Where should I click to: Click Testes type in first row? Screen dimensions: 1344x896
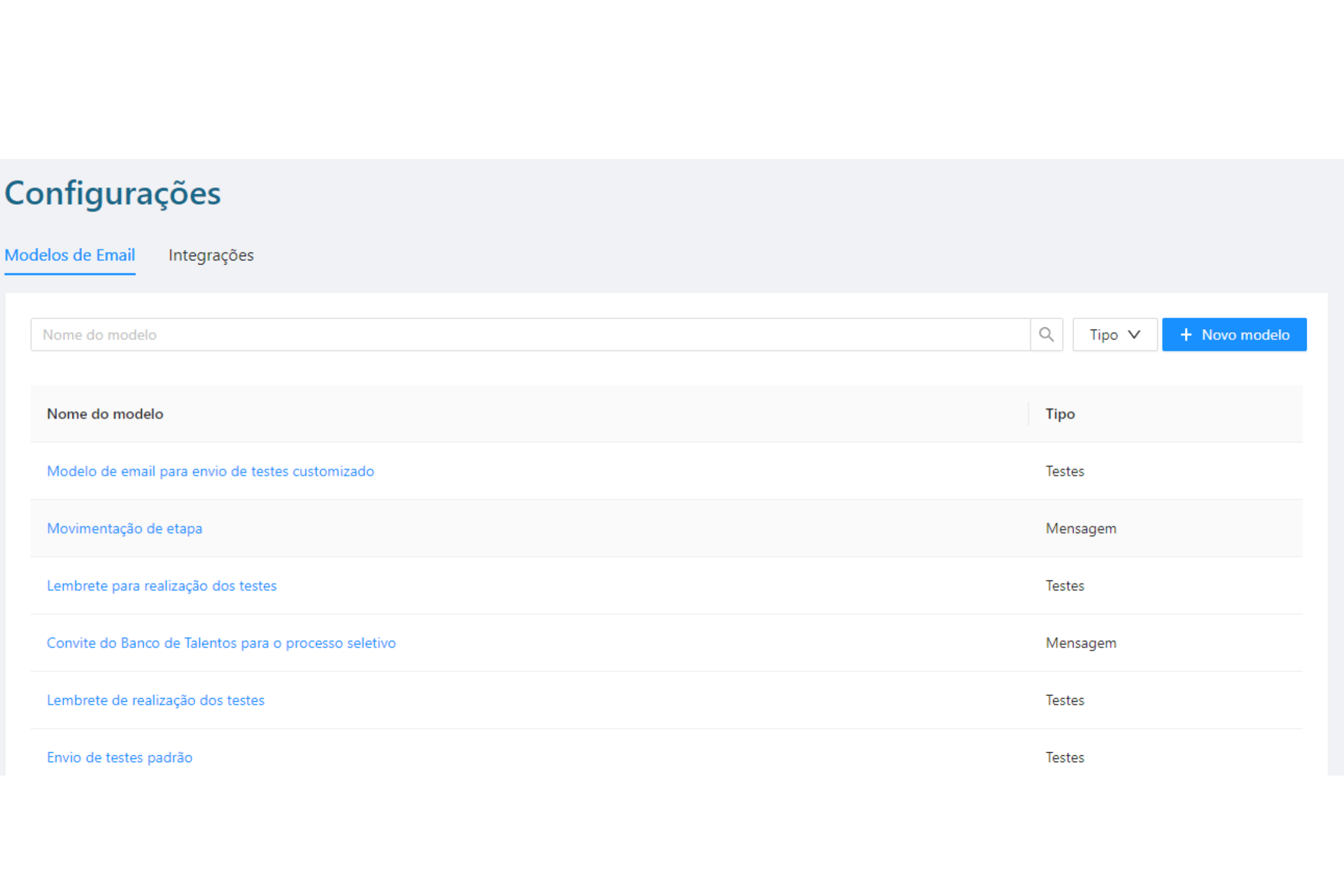(x=1065, y=471)
